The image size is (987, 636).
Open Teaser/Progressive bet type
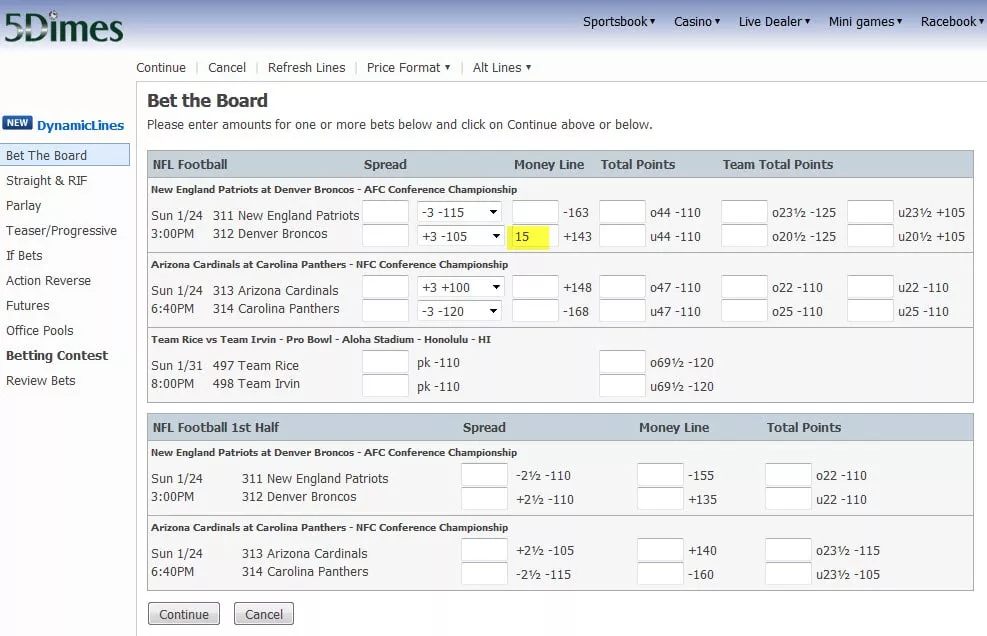pos(61,230)
